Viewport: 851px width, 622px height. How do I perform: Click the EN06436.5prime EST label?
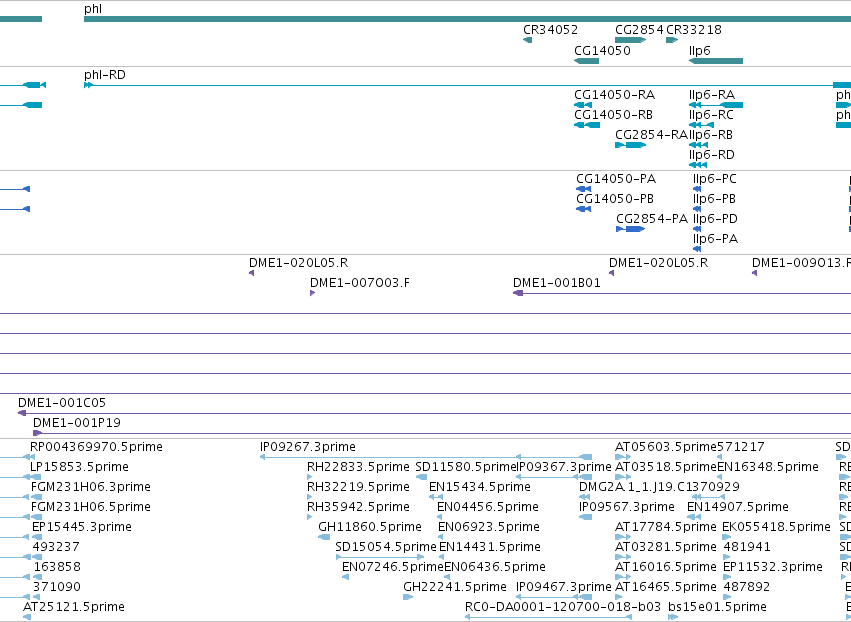(495, 567)
